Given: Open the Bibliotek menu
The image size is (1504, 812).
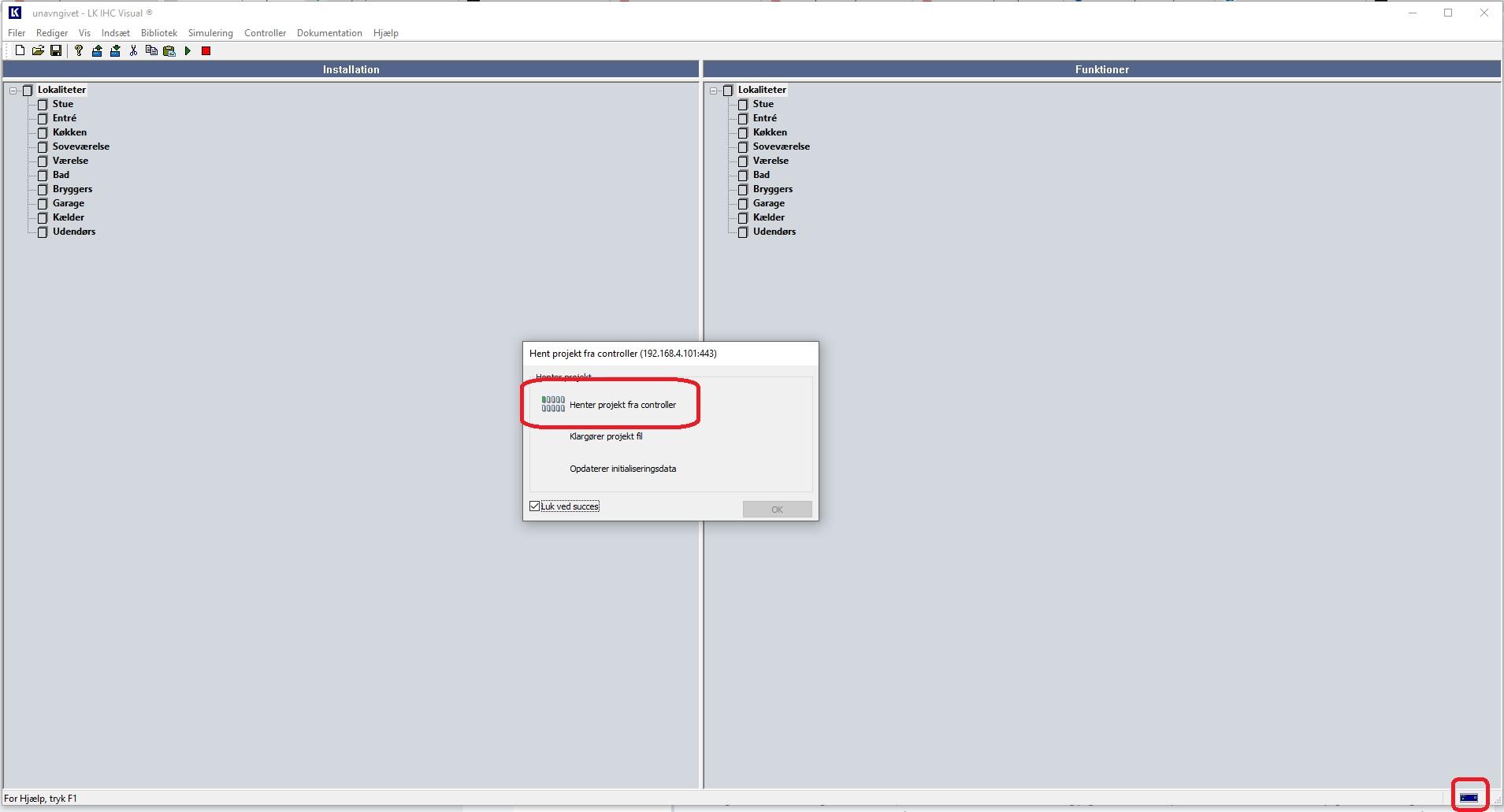Looking at the screenshot, I should pos(159,33).
